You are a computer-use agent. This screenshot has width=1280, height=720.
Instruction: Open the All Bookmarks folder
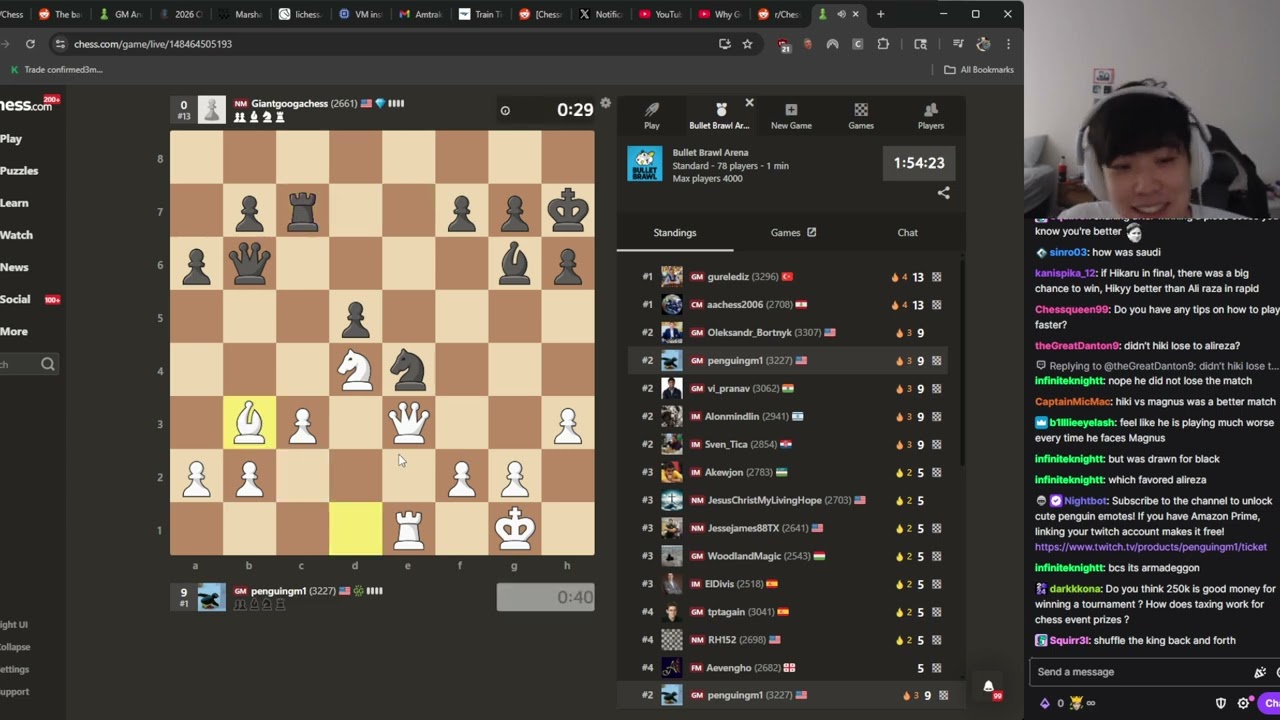979,70
